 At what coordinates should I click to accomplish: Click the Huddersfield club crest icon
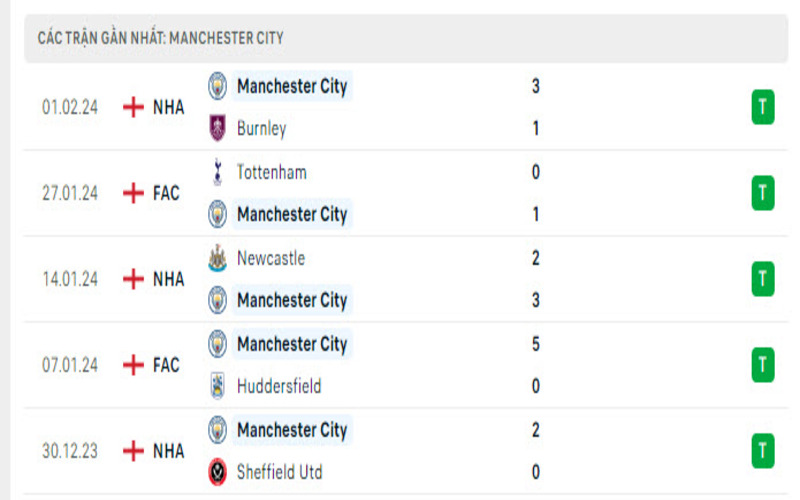tap(217, 386)
